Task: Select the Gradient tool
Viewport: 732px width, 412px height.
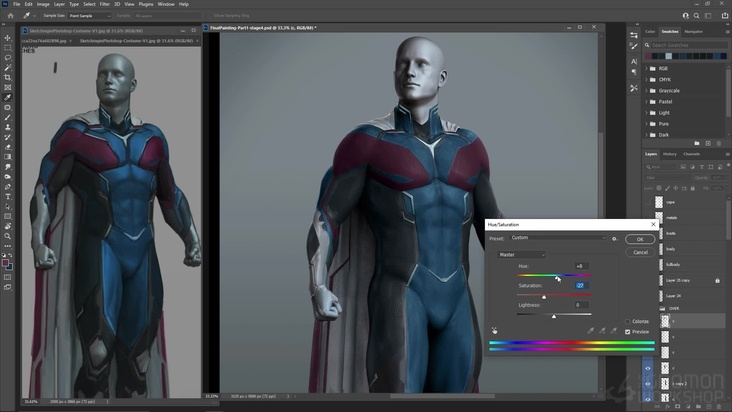Action: point(7,157)
